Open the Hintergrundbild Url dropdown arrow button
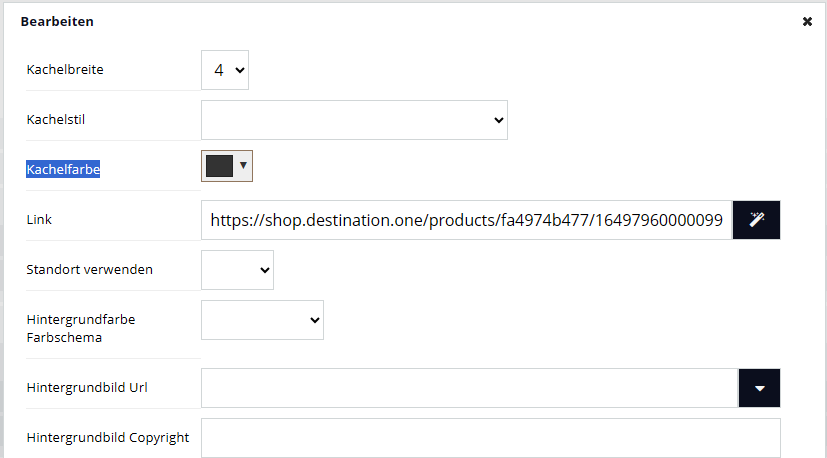The height and width of the screenshot is (458, 827). click(759, 388)
